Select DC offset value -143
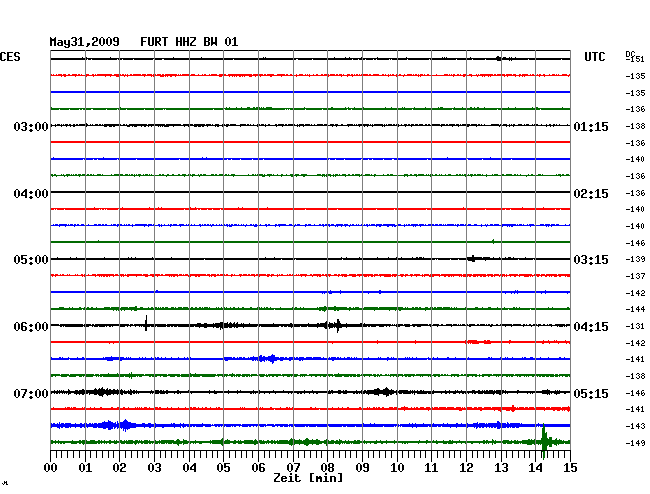This screenshot has width=650, height=494. 635,426
